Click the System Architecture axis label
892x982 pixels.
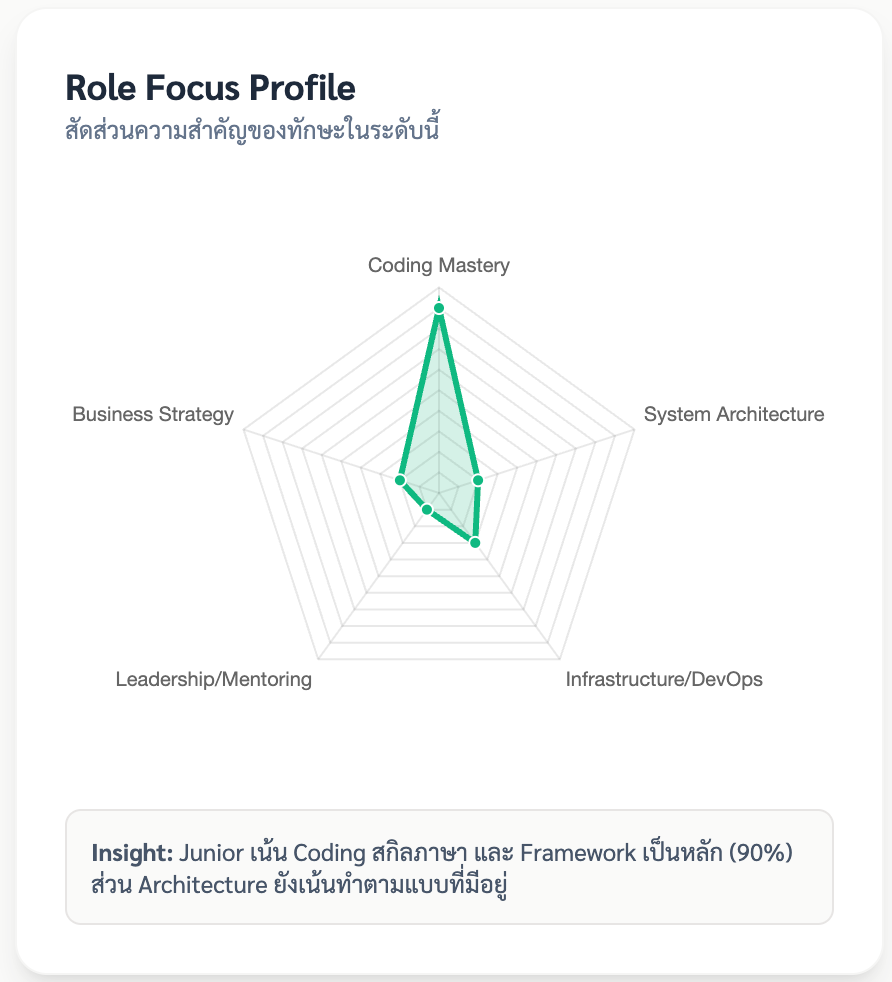click(734, 414)
